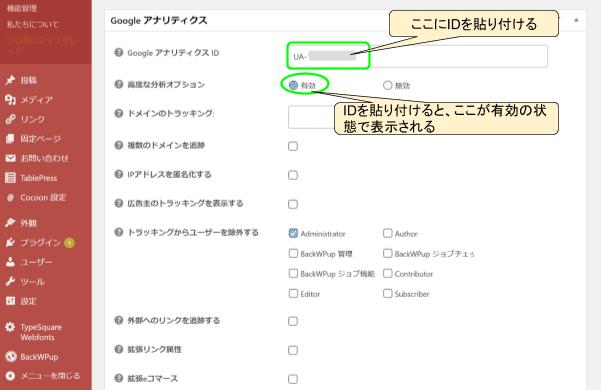Click help icon for 拡張eコマース
The width and height of the screenshot is (601, 390).
(x=119, y=378)
